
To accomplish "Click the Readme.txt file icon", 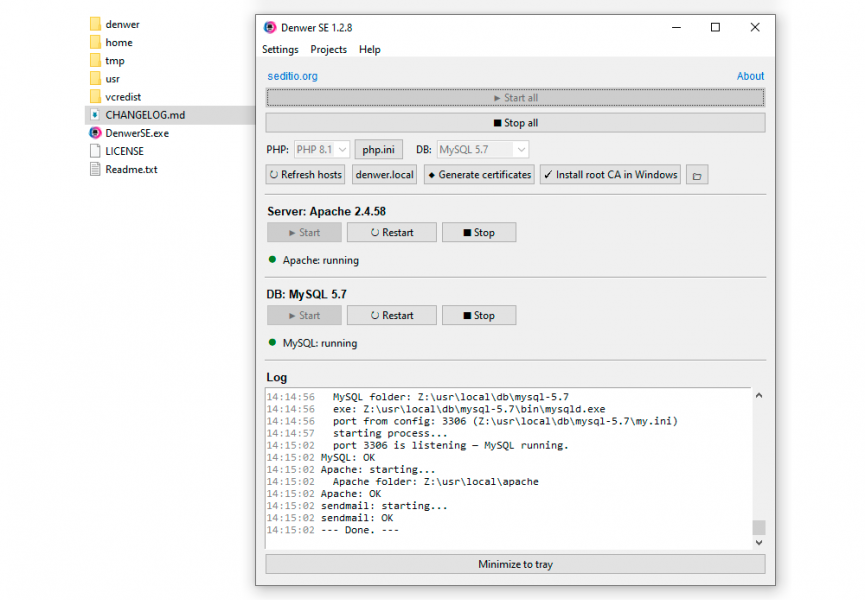I will (x=95, y=169).
